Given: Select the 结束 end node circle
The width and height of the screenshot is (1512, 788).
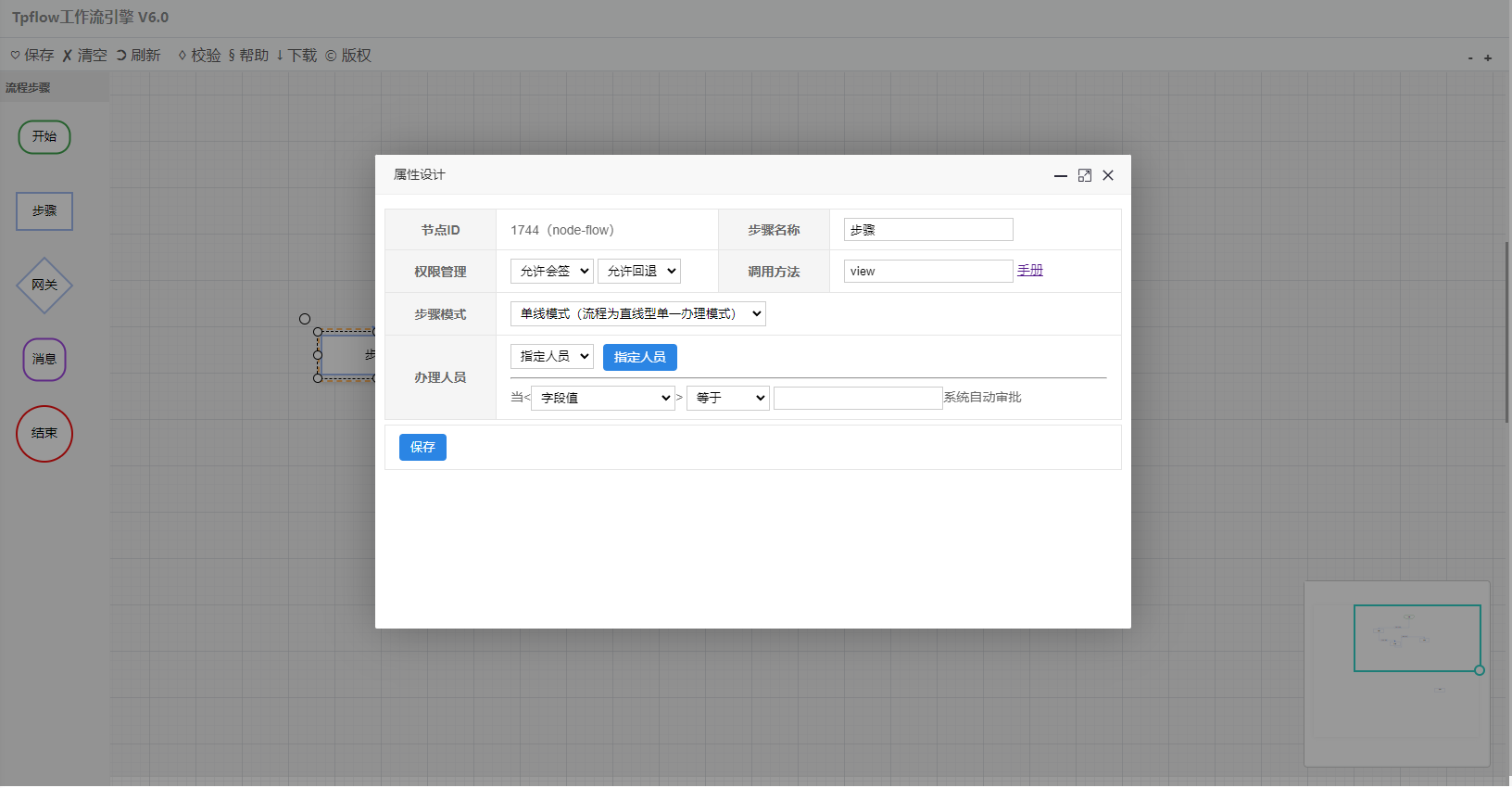Looking at the screenshot, I should pyautogui.click(x=44, y=434).
